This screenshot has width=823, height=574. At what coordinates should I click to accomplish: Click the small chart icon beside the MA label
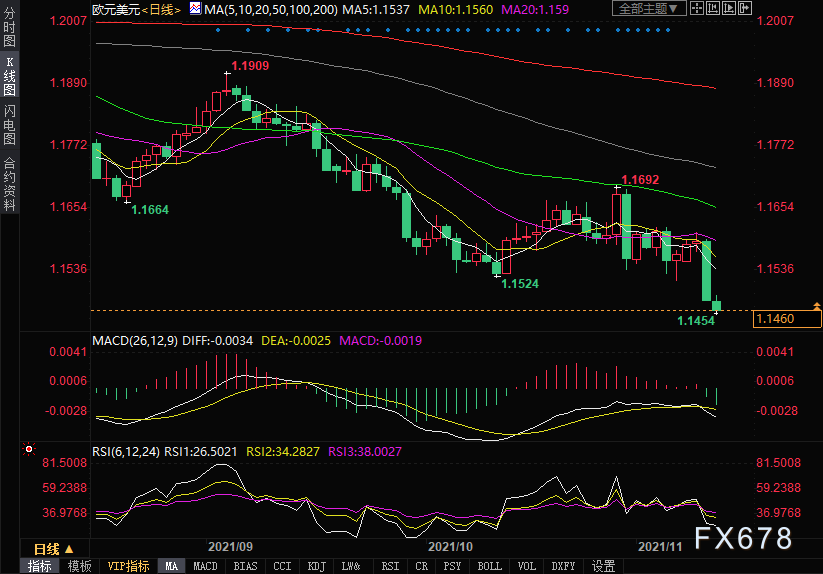pos(197,9)
